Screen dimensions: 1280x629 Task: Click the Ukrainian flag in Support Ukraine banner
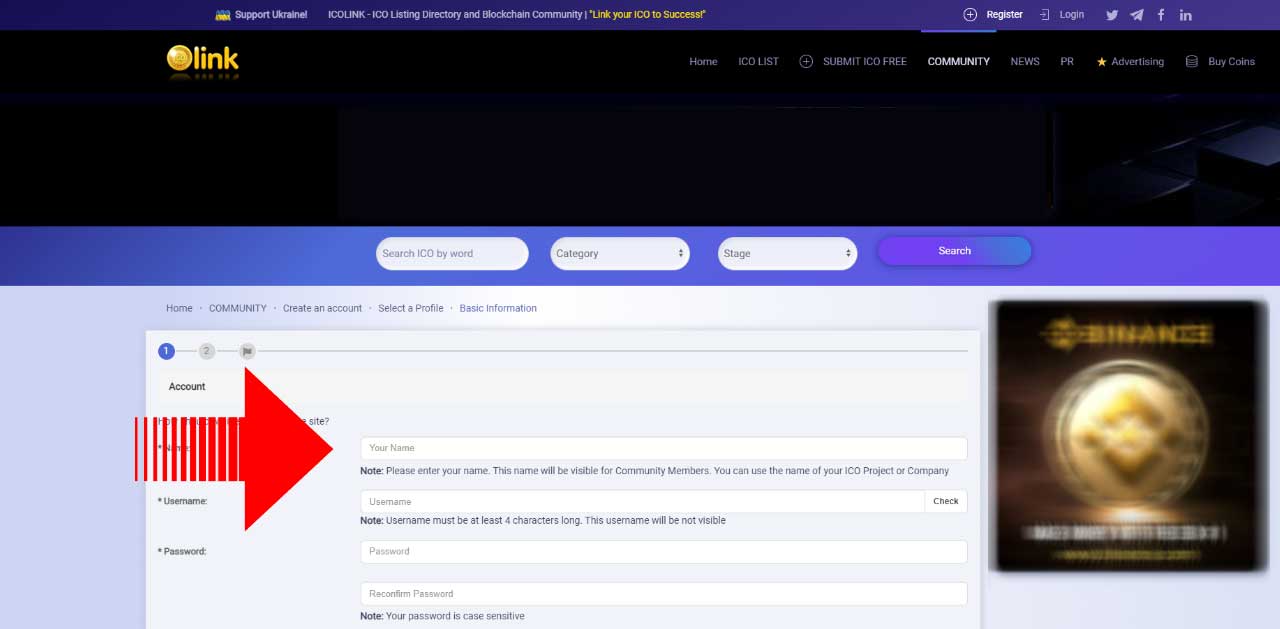[224, 14]
